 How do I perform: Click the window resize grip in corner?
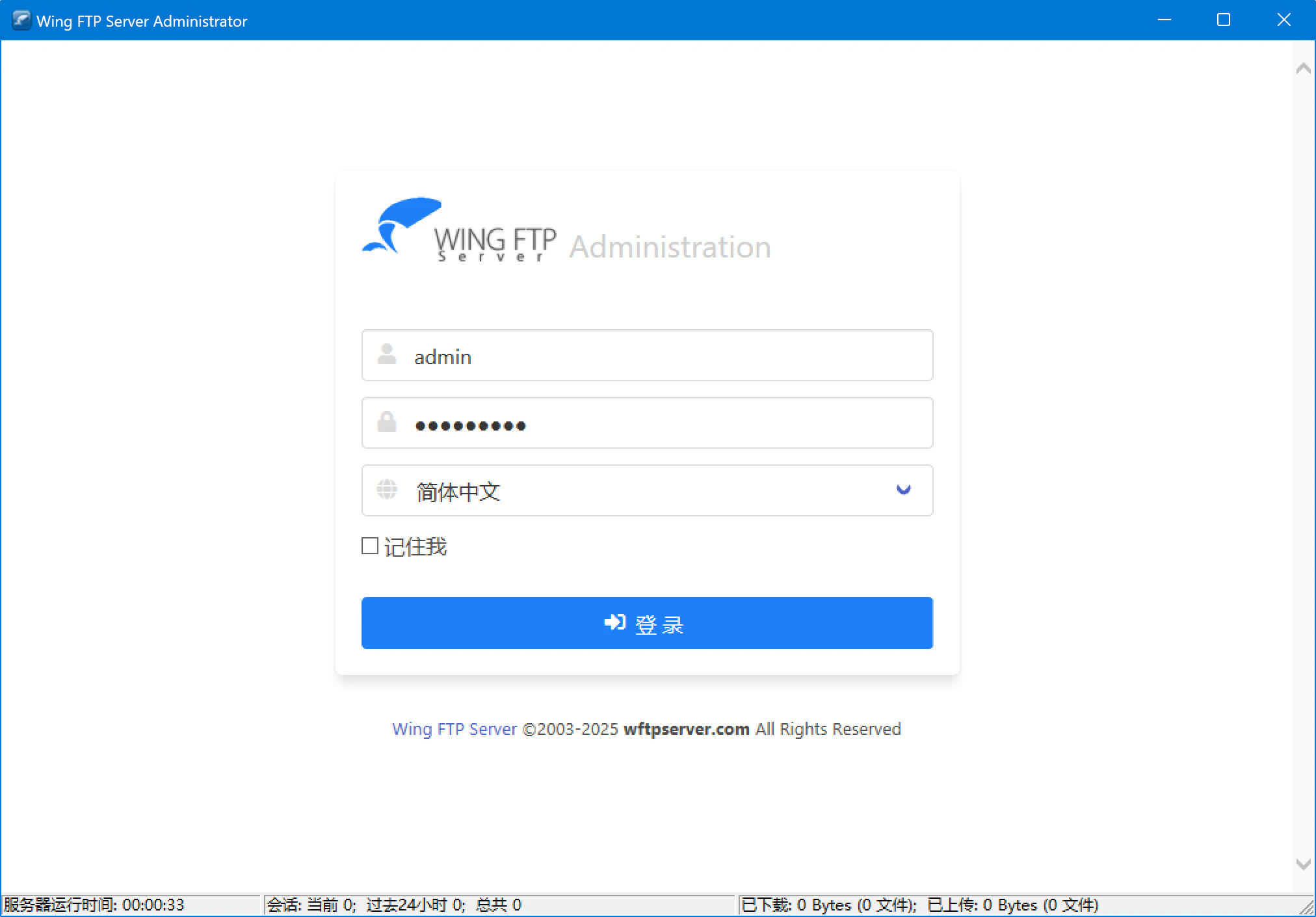pyautogui.click(x=1306, y=907)
